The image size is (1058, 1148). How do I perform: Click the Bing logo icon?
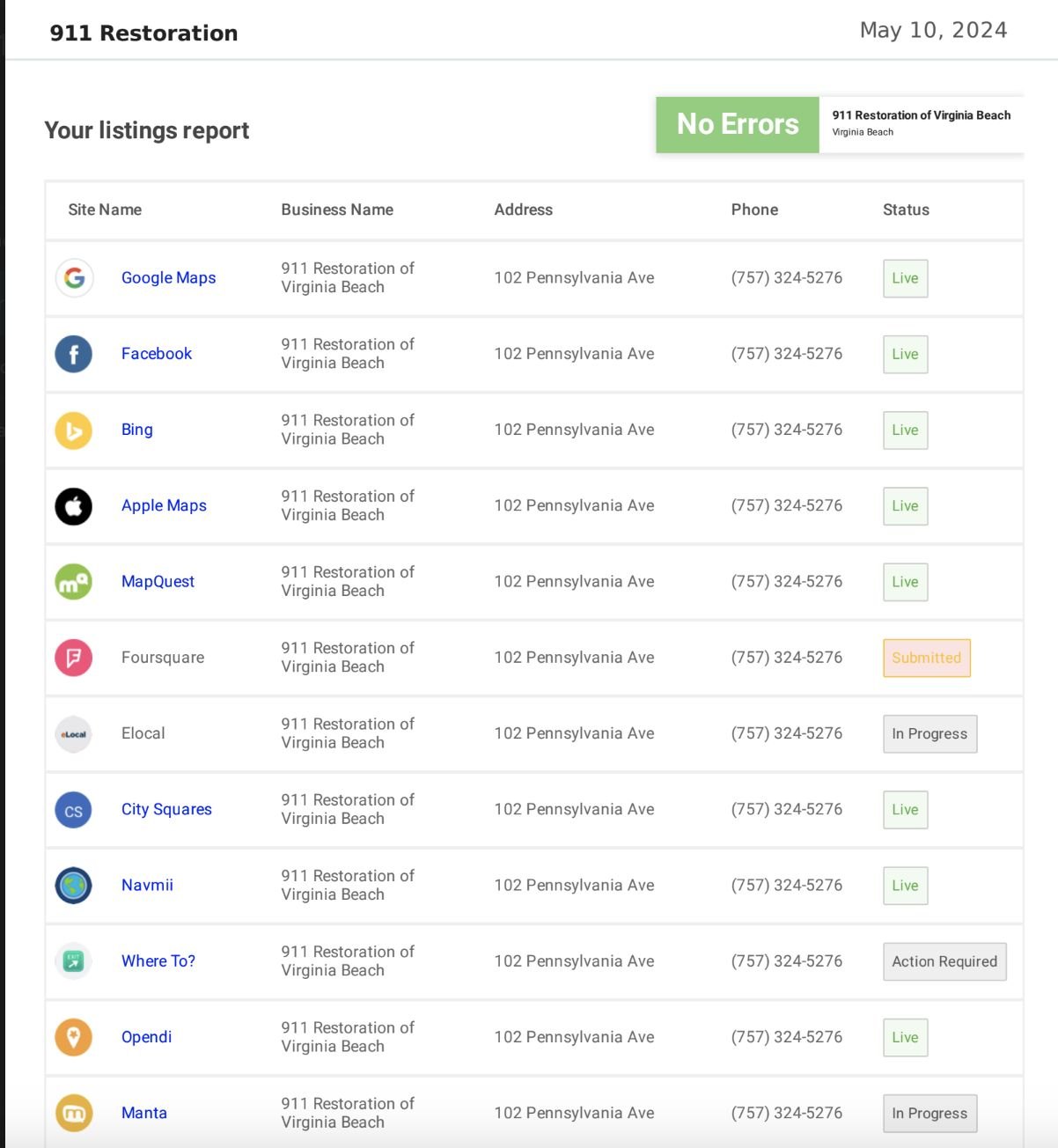(74, 430)
